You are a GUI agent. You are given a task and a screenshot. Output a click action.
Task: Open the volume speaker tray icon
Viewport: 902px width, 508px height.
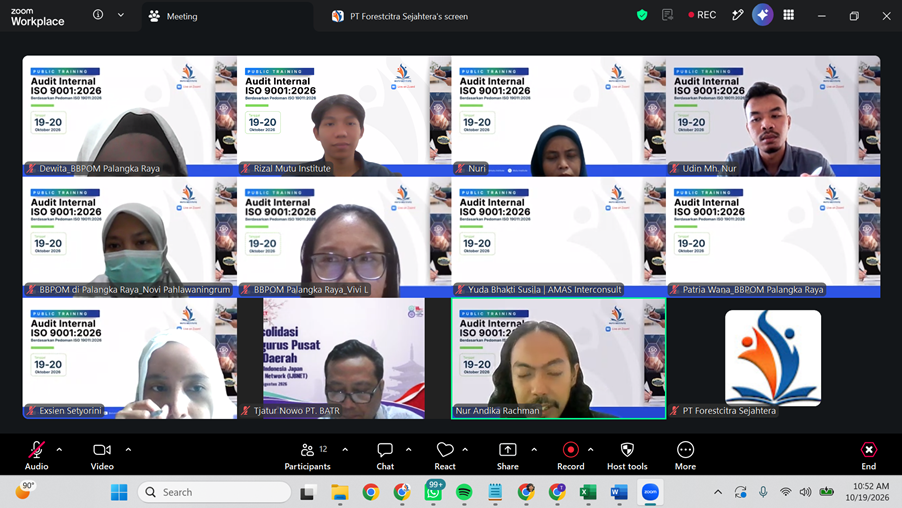point(805,492)
